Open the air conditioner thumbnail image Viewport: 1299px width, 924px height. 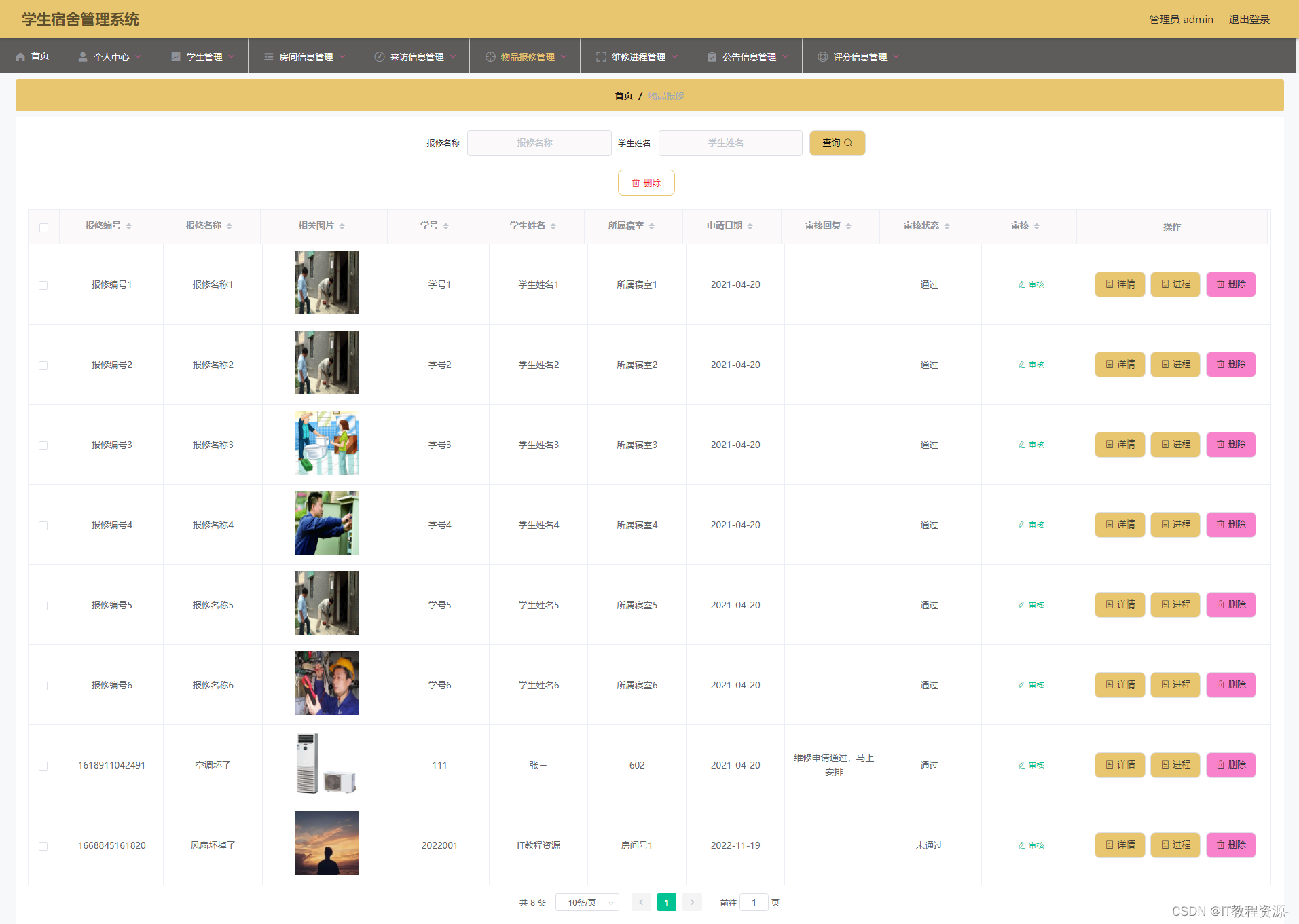point(327,763)
